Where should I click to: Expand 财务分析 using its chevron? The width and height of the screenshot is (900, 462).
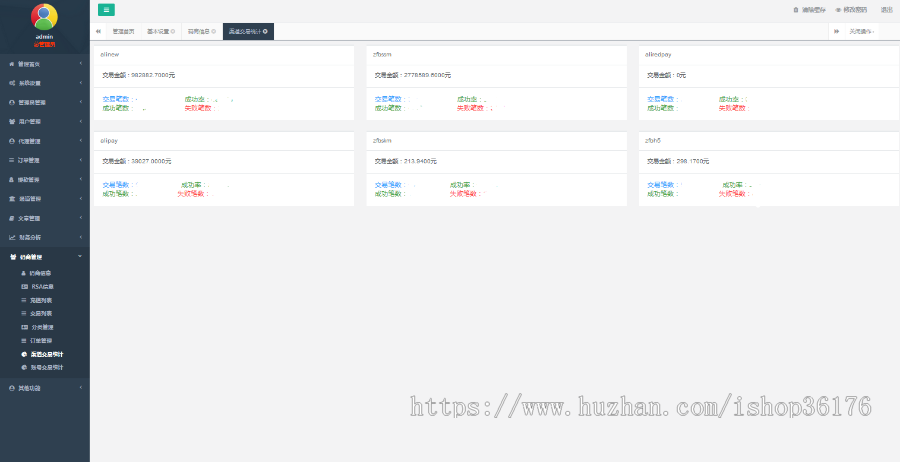tap(81, 237)
